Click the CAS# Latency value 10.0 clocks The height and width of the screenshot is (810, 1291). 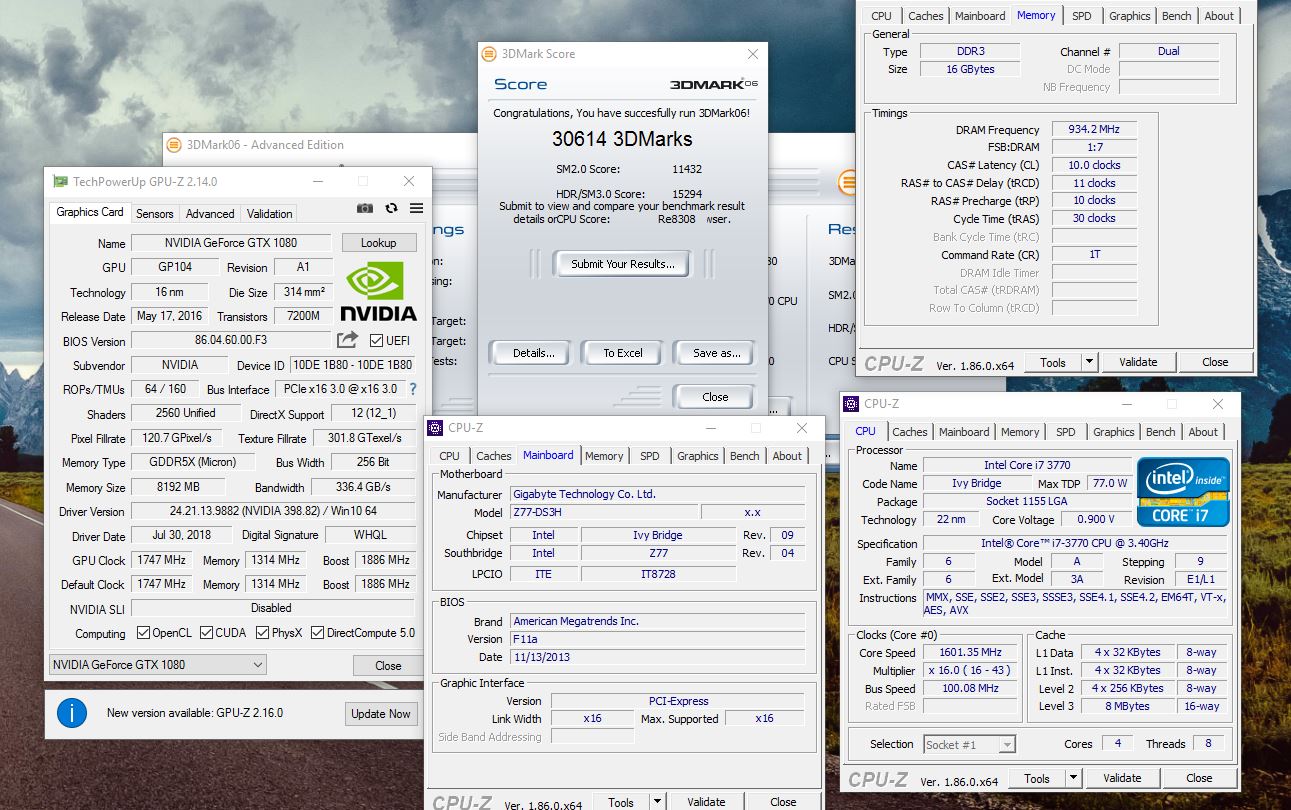tap(1094, 165)
